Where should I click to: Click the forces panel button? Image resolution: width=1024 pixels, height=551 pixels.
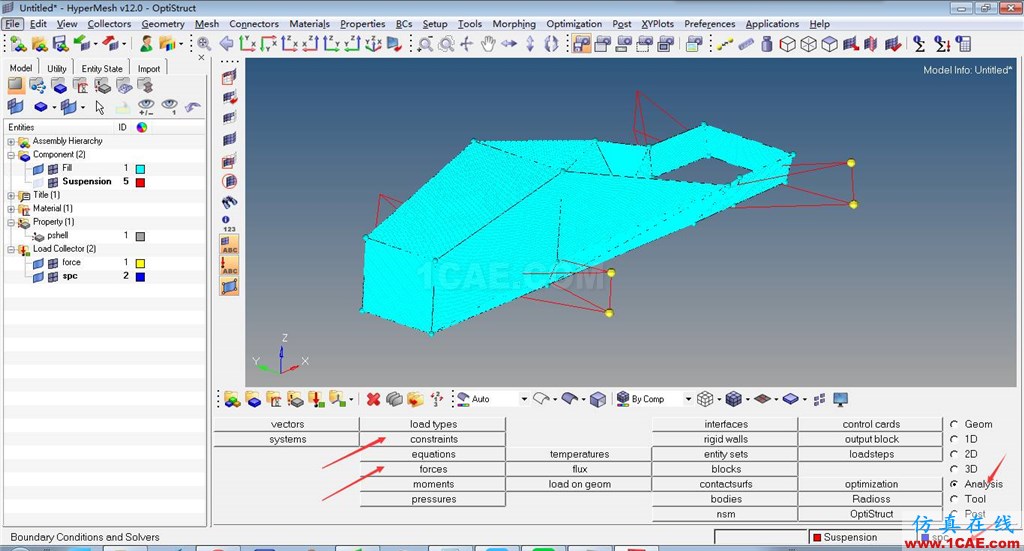tap(434, 469)
